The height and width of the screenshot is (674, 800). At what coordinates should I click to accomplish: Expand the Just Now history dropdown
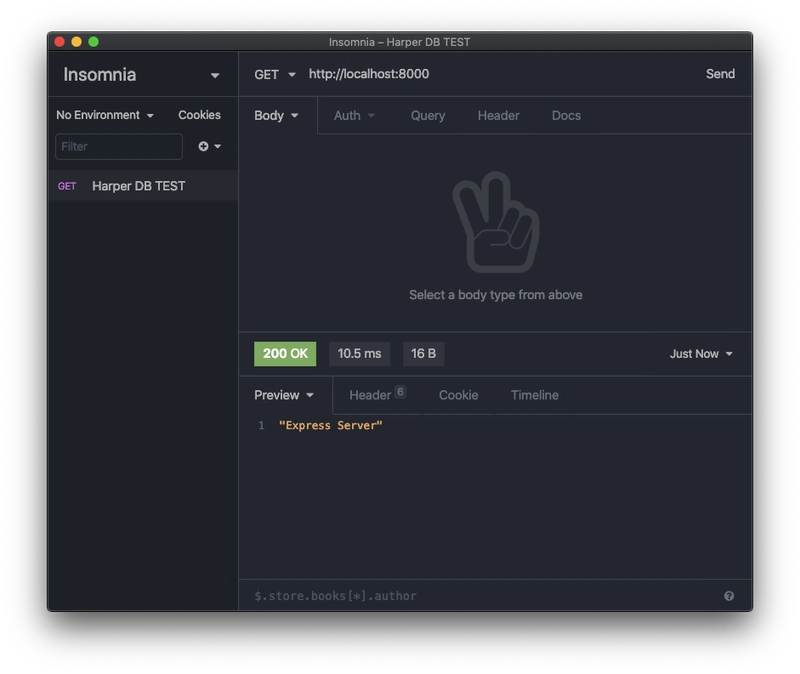point(701,354)
